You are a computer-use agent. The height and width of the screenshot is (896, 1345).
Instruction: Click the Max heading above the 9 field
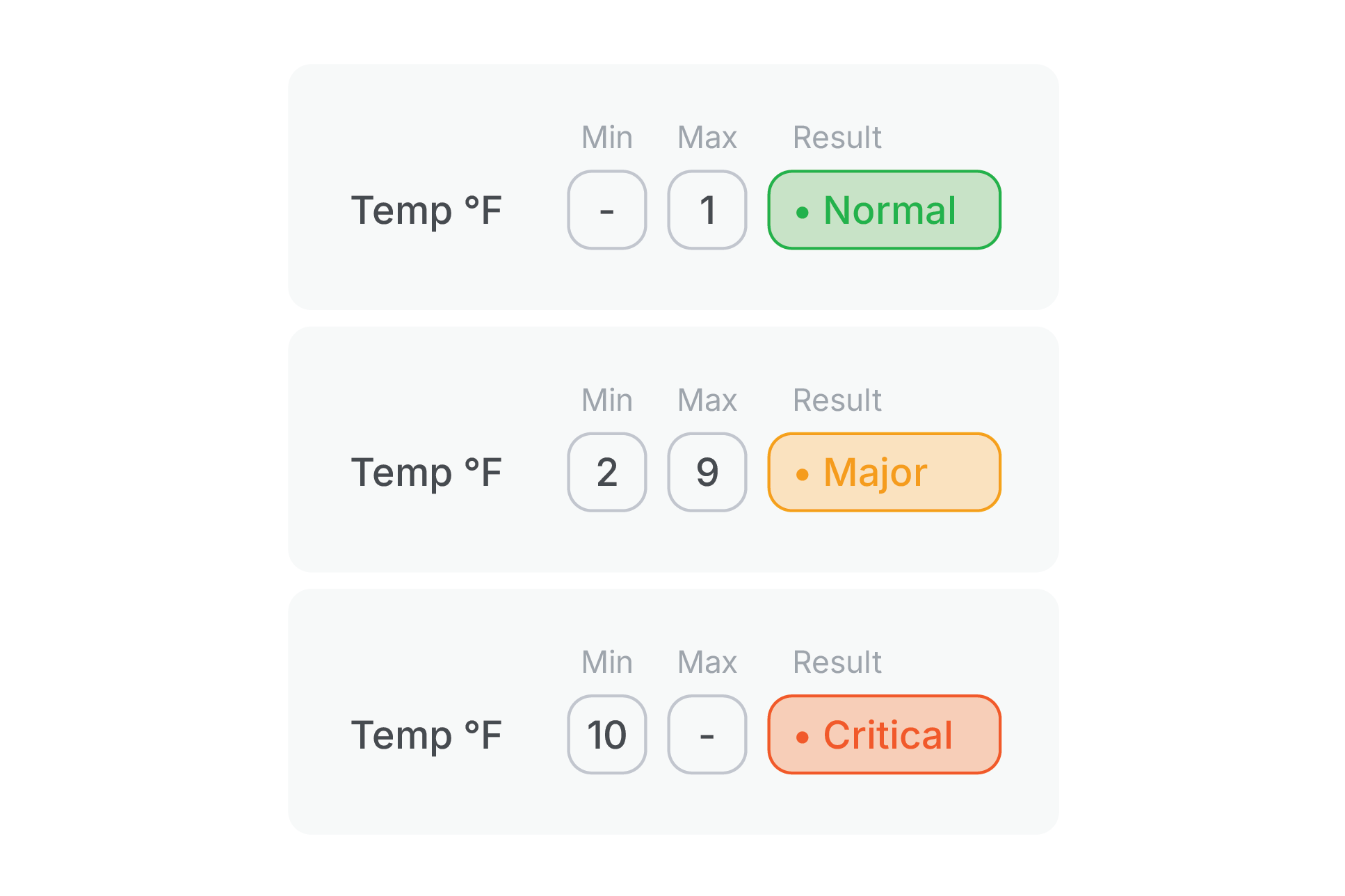(x=707, y=400)
